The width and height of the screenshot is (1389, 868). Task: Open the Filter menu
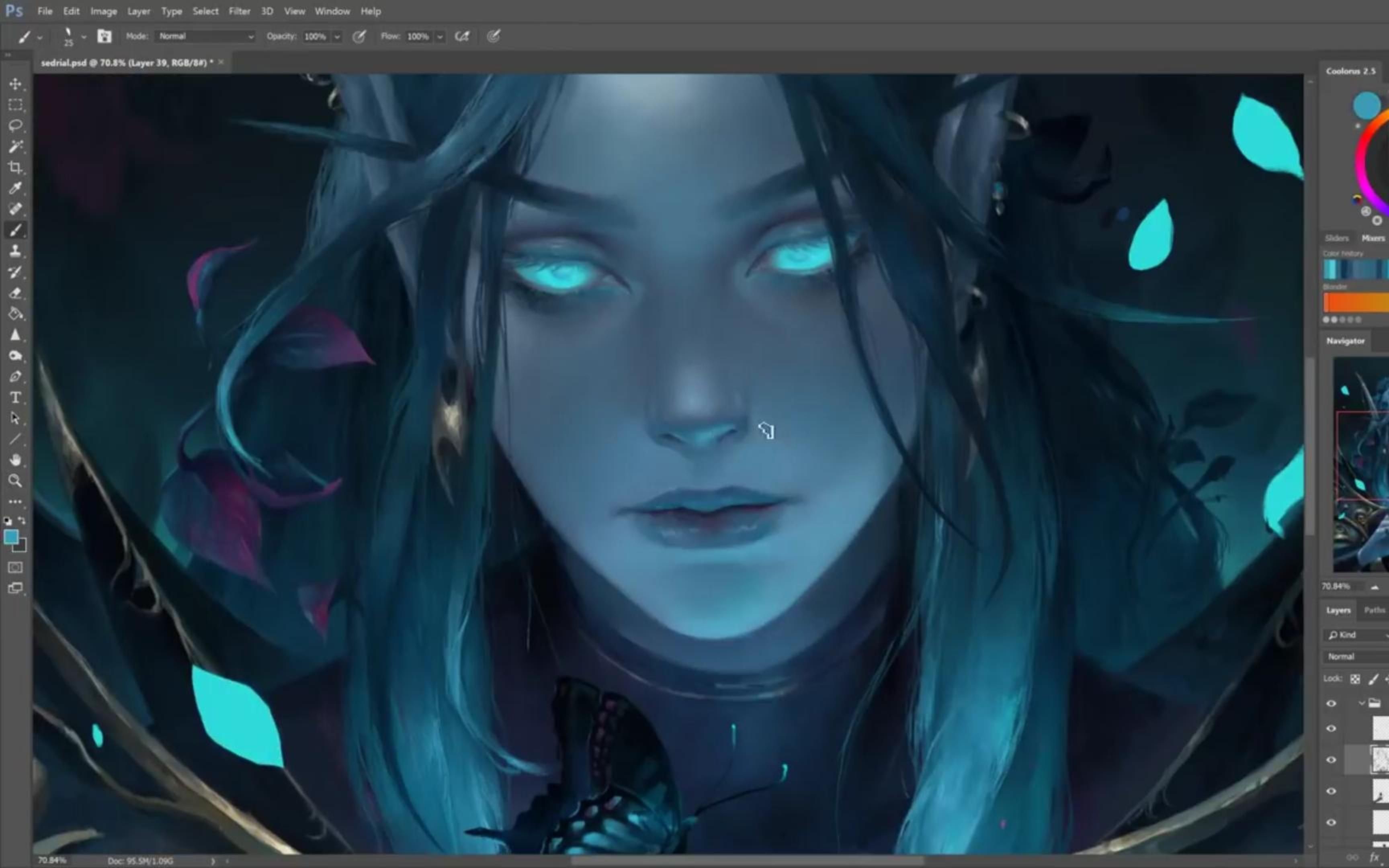coord(240,11)
